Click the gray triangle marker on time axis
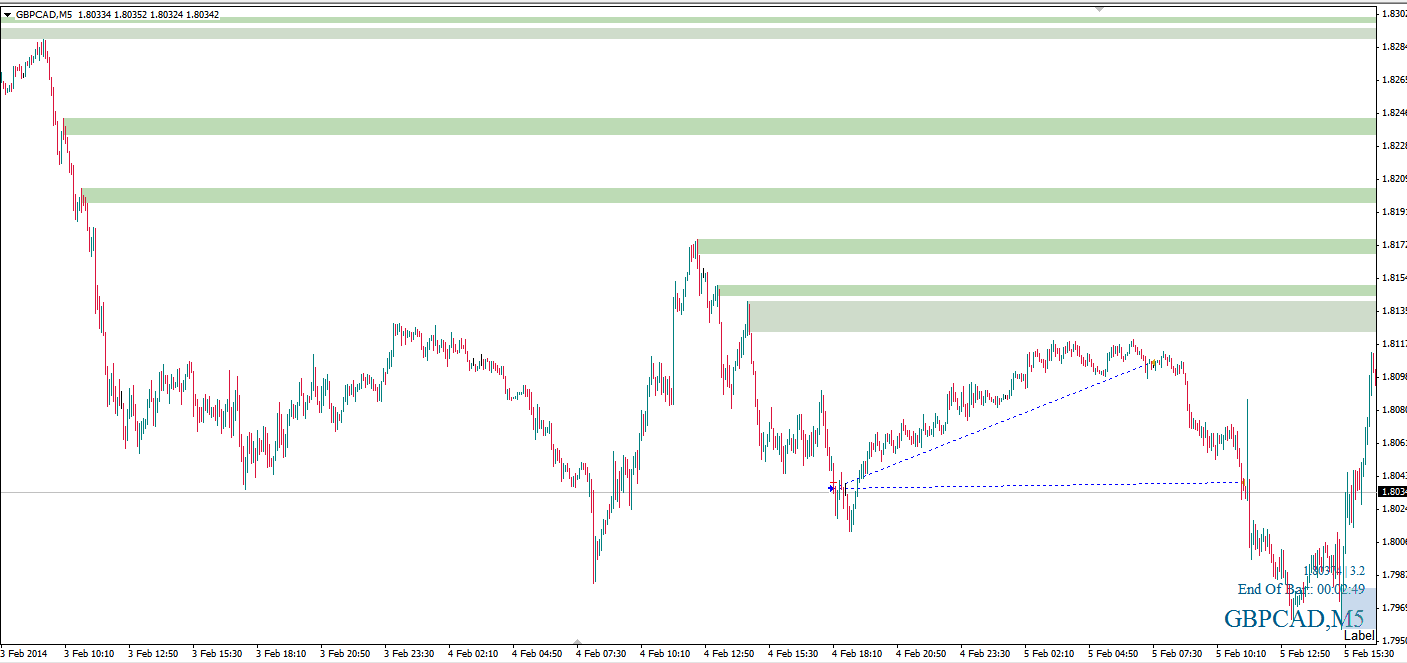Viewport: 1407px width, 663px height. pos(578,642)
